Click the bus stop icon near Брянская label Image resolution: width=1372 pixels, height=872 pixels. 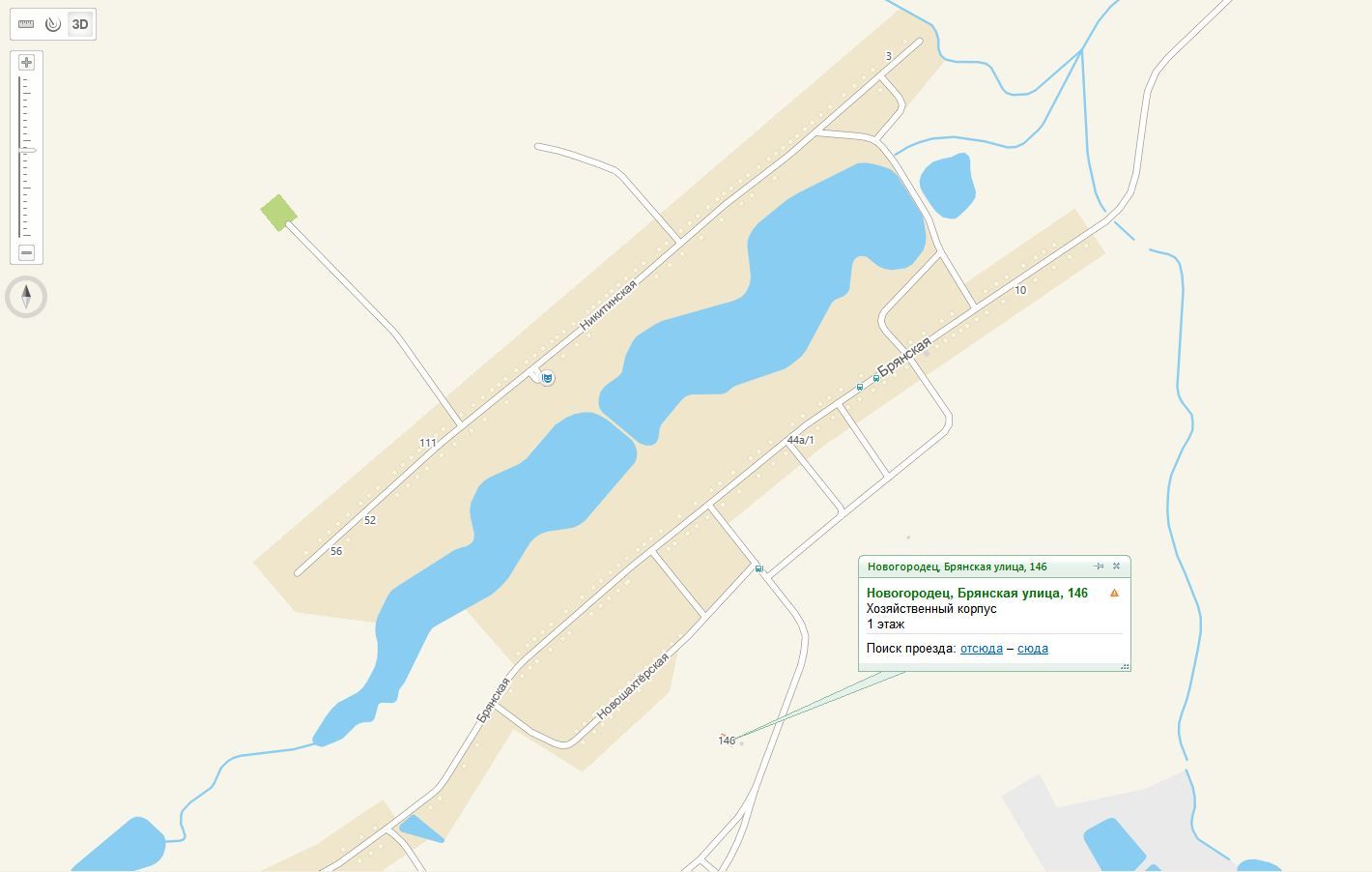875,379
